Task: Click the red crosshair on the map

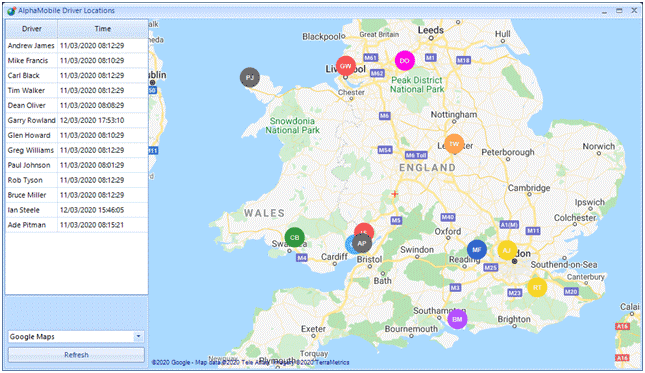Action: point(395,194)
